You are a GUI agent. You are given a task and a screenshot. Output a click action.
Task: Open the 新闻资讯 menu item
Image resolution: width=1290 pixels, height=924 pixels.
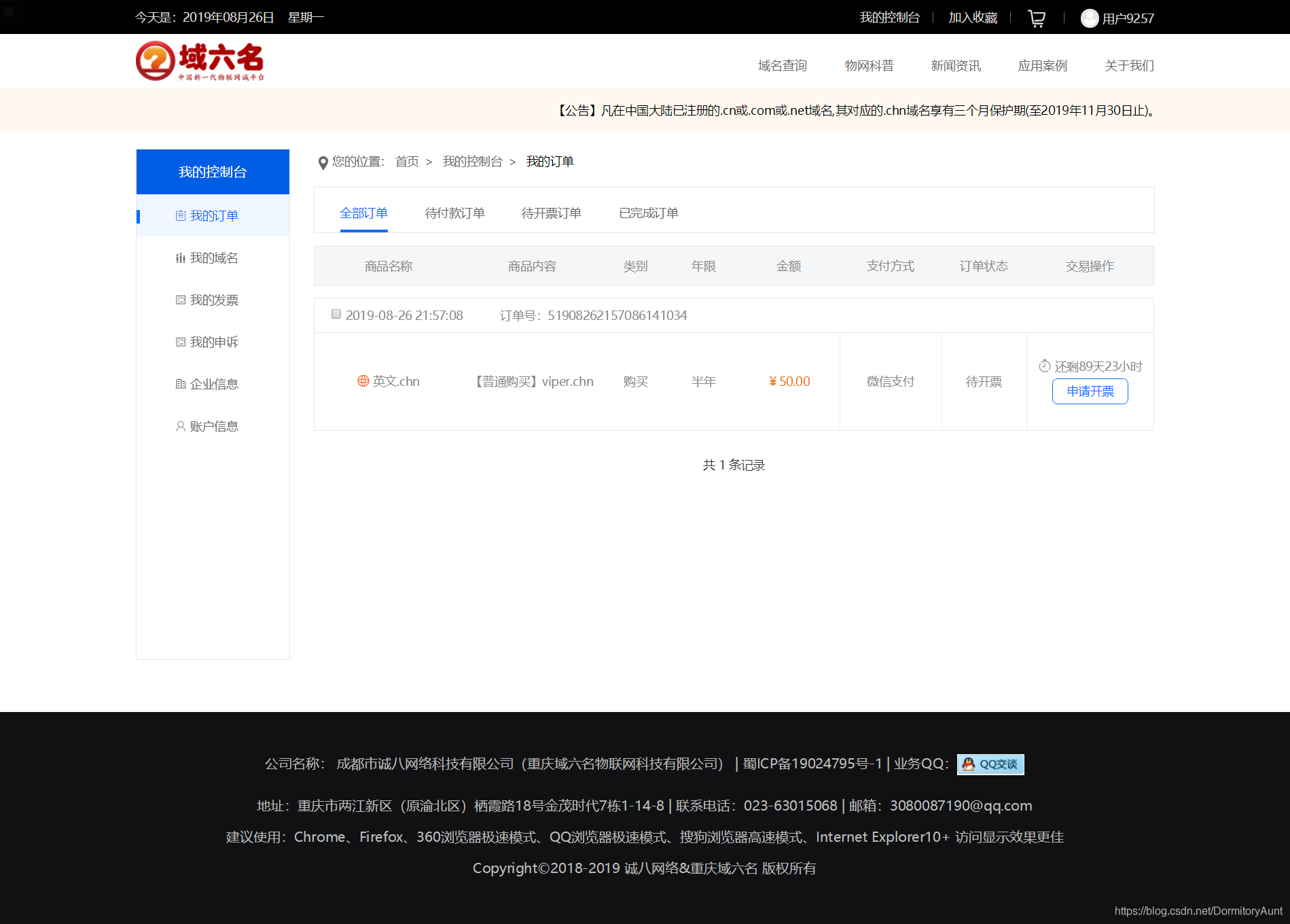tap(955, 65)
